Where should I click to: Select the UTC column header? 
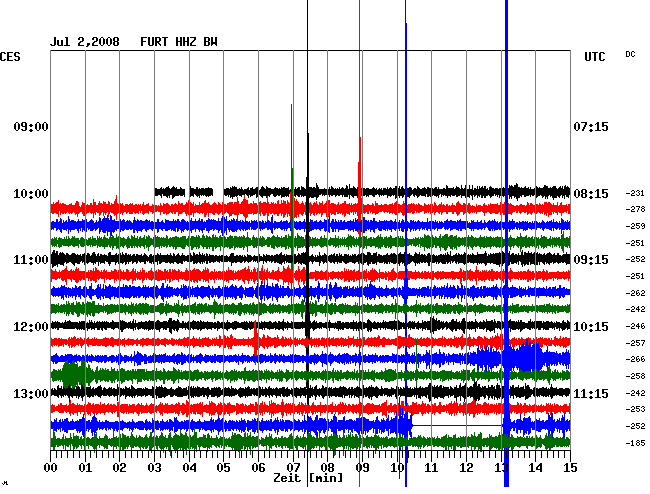point(595,56)
